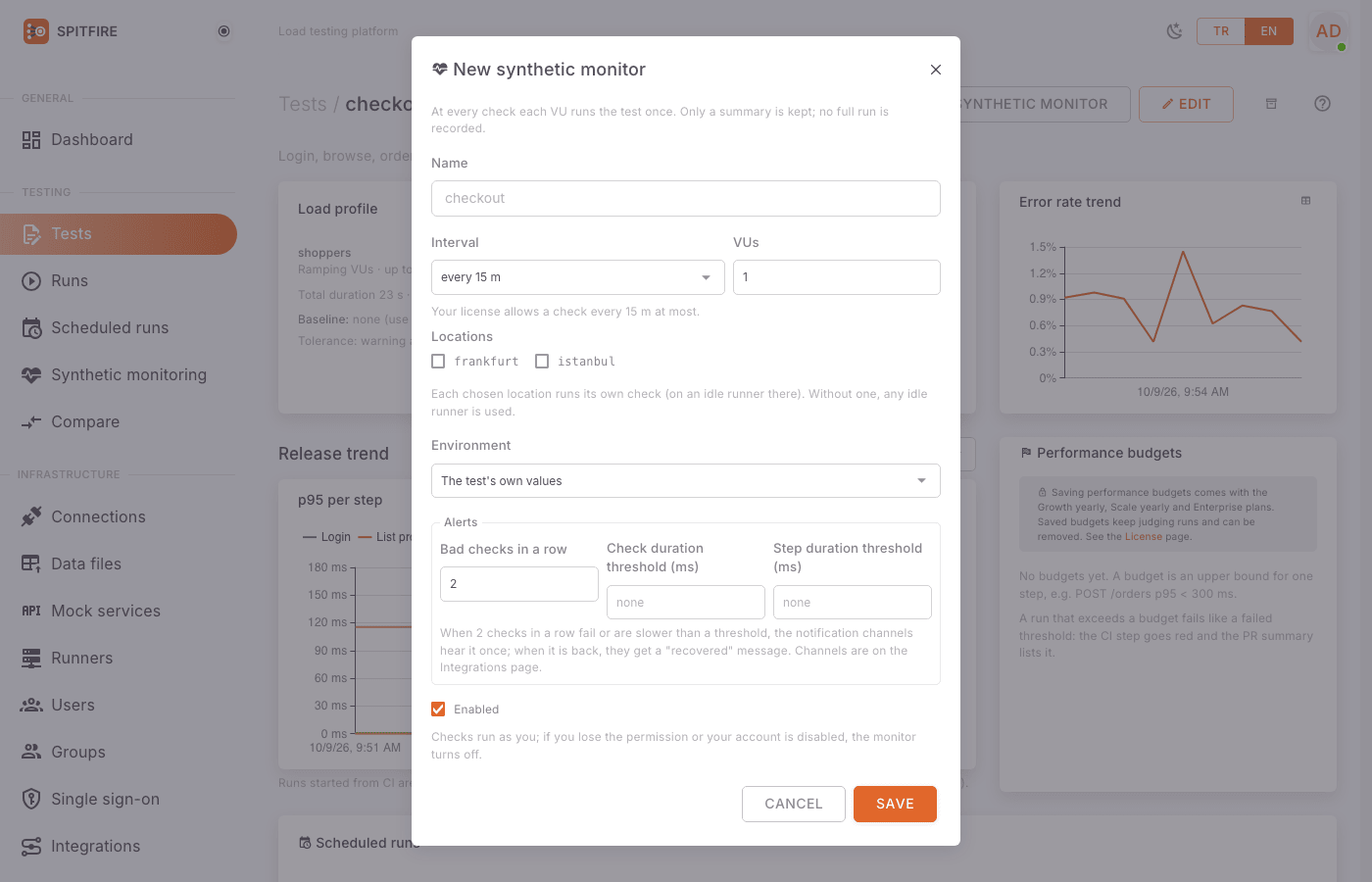This screenshot has width=1372, height=882.
Task: Open the AD user avatar menu
Action: tap(1328, 31)
